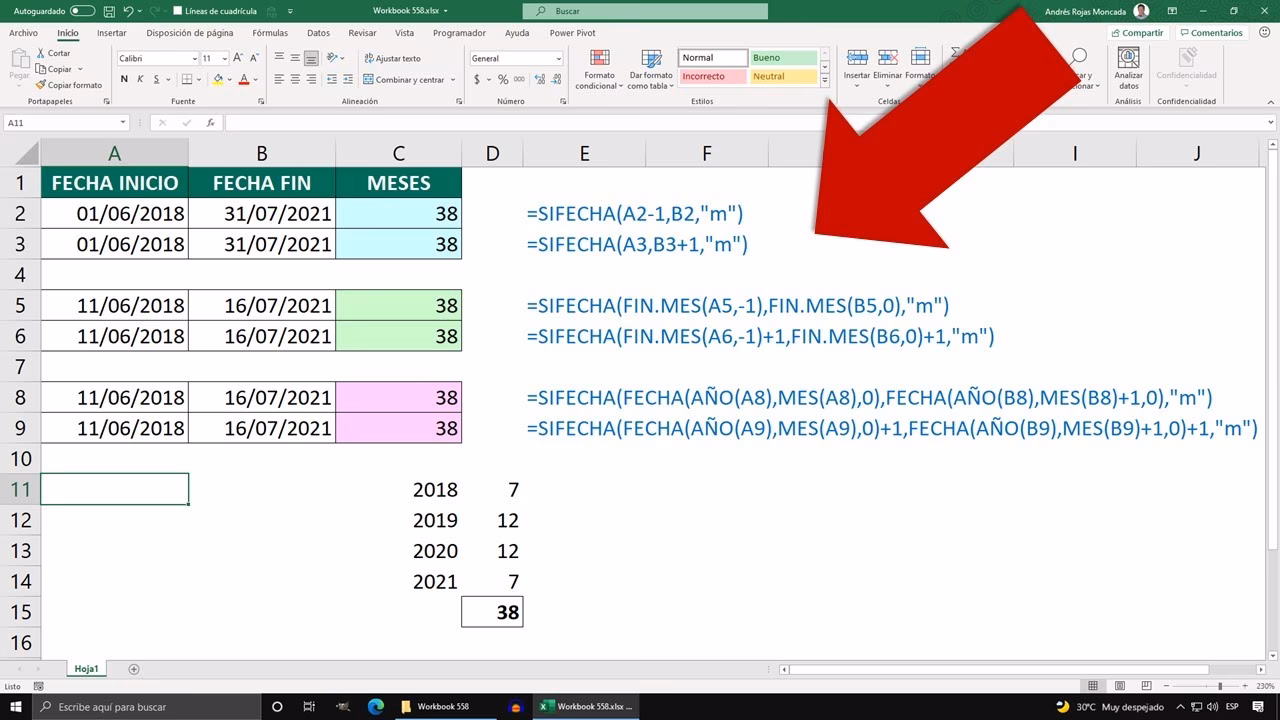Toggle underline with the S icon
1280x720 pixels.
156,78
